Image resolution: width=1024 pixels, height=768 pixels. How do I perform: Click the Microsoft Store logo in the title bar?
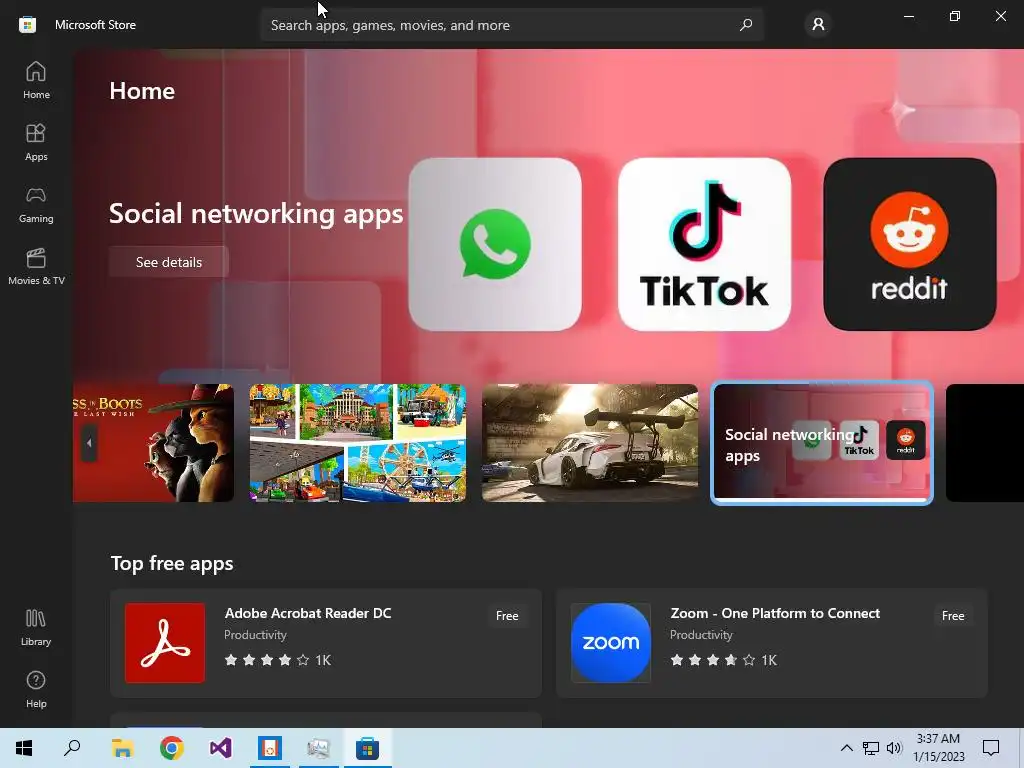click(x=27, y=25)
